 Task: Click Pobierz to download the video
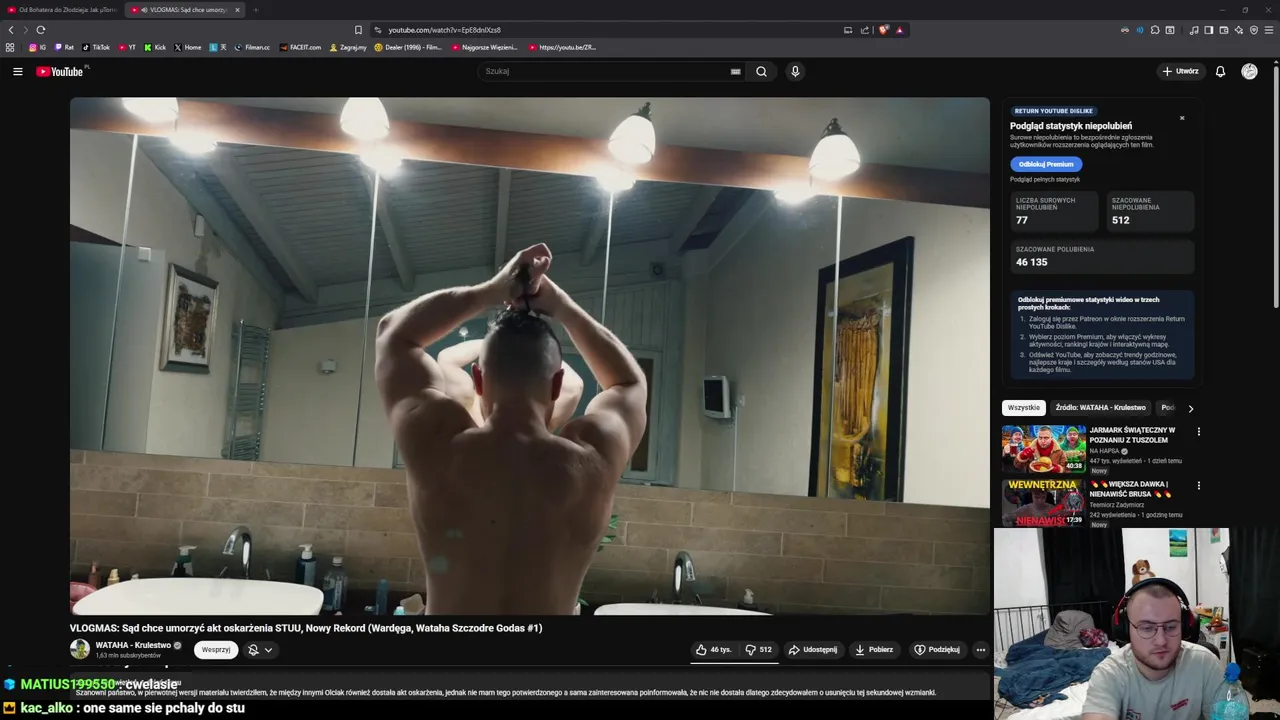(874, 649)
